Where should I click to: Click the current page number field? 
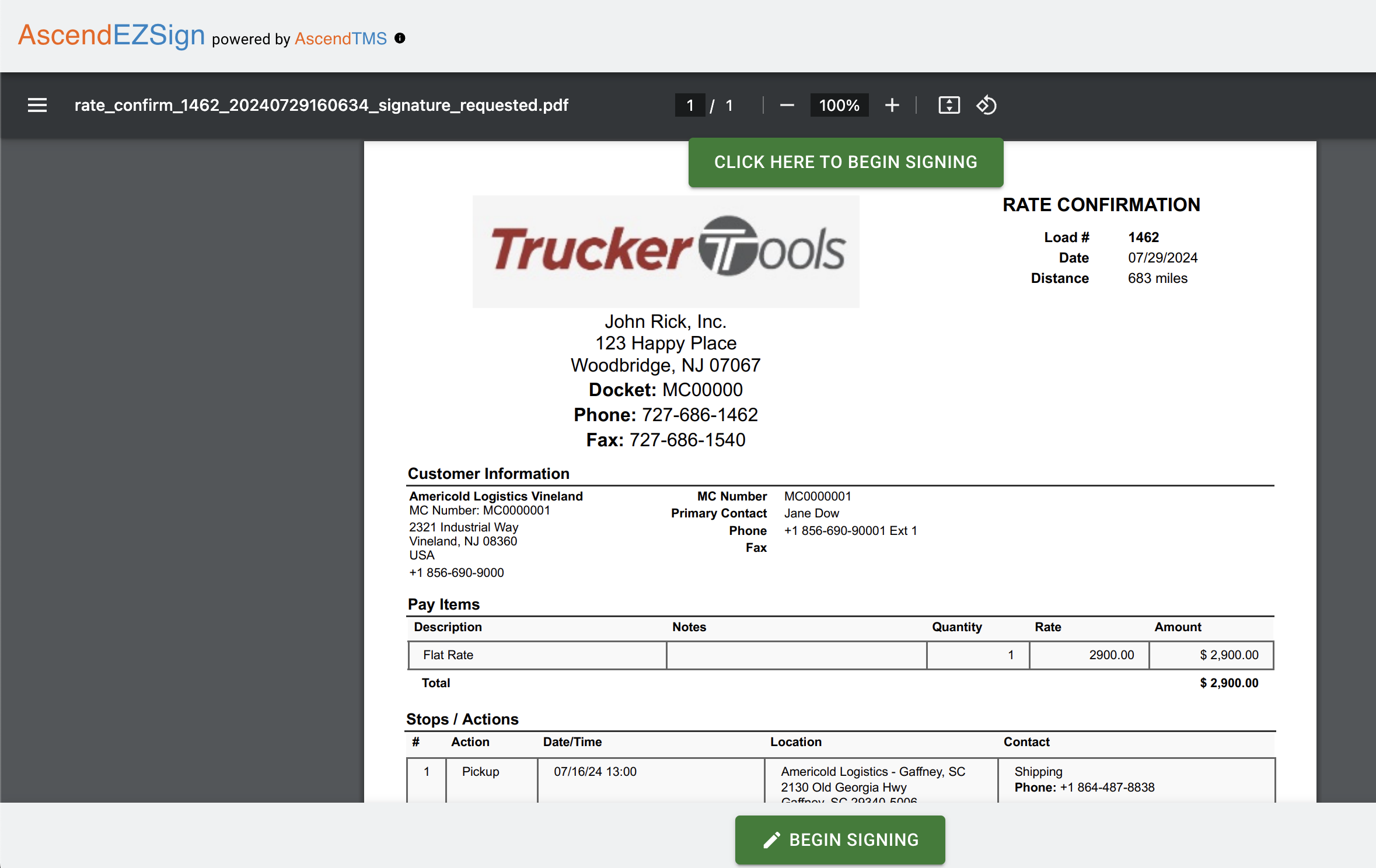pyautogui.click(x=690, y=106)
